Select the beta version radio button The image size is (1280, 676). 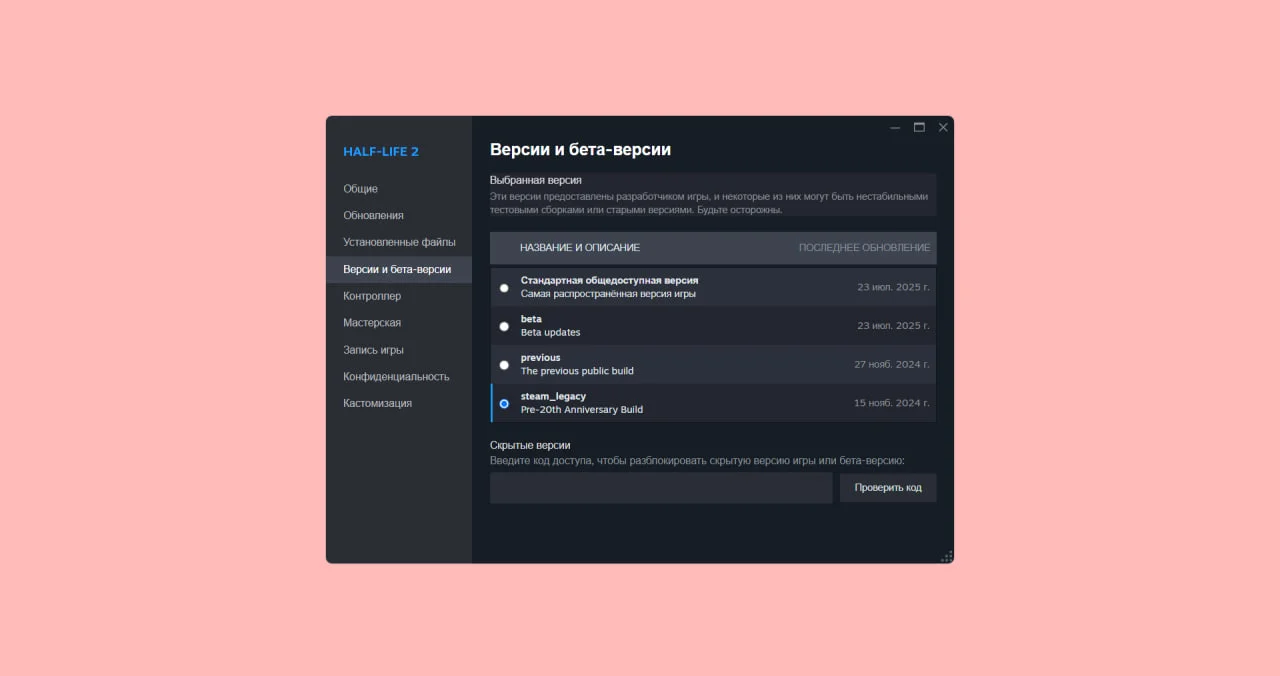point(504,326)
